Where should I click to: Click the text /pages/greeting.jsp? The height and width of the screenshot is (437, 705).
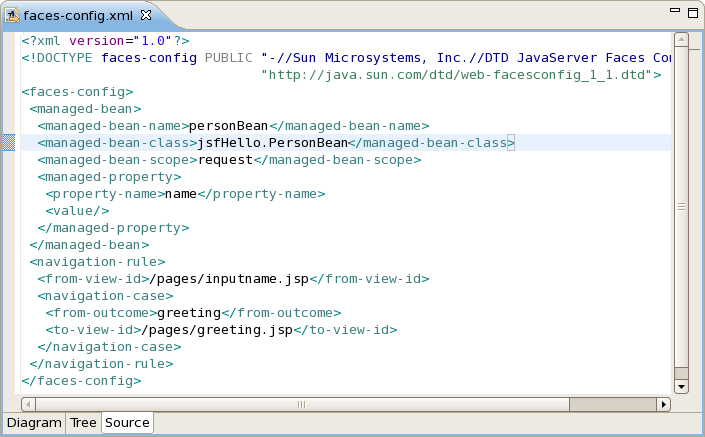(217, 330)
